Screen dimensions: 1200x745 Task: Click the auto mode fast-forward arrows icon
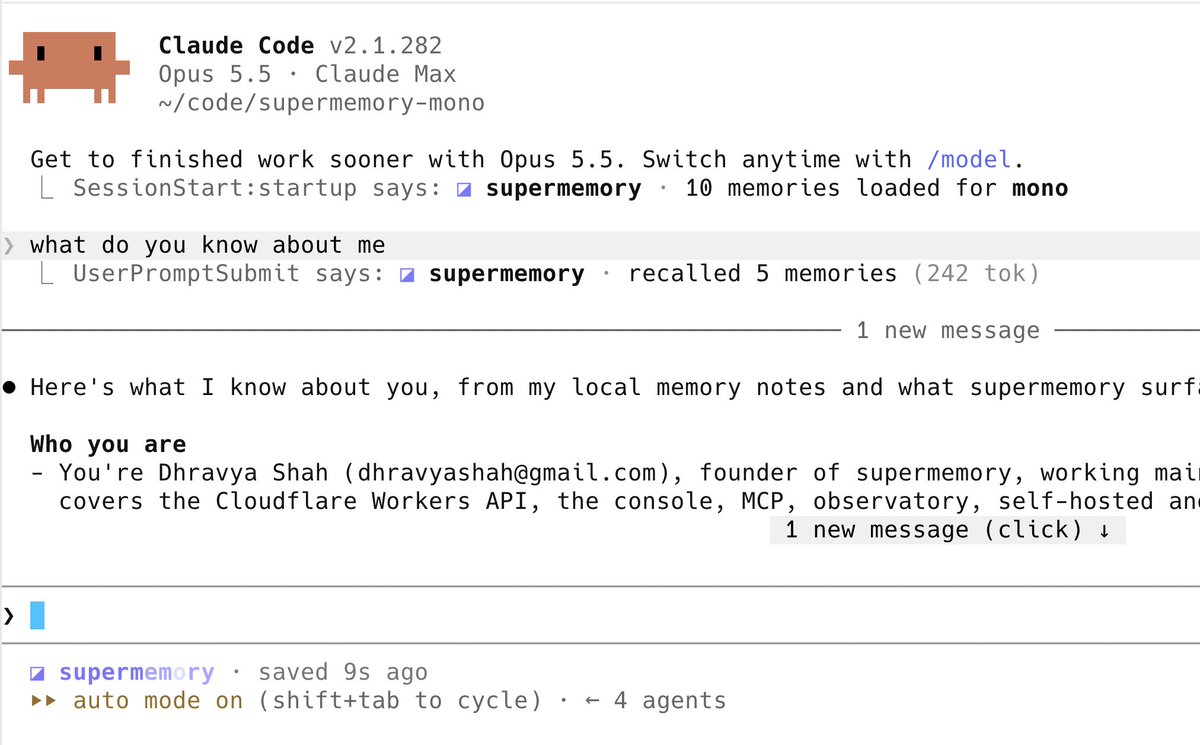click(x=43, y=701)
